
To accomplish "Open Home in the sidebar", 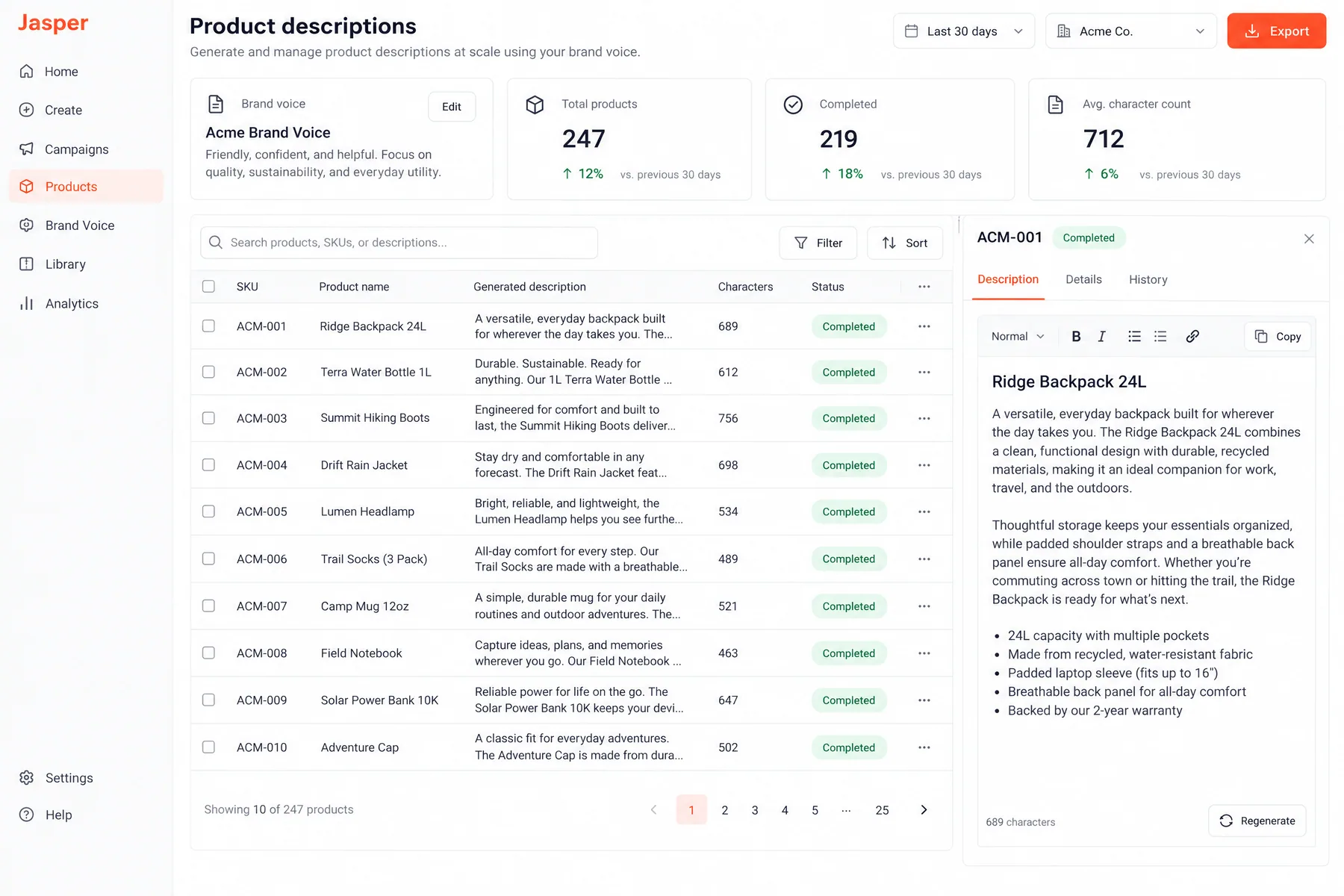I will click(x=86, y=72).
